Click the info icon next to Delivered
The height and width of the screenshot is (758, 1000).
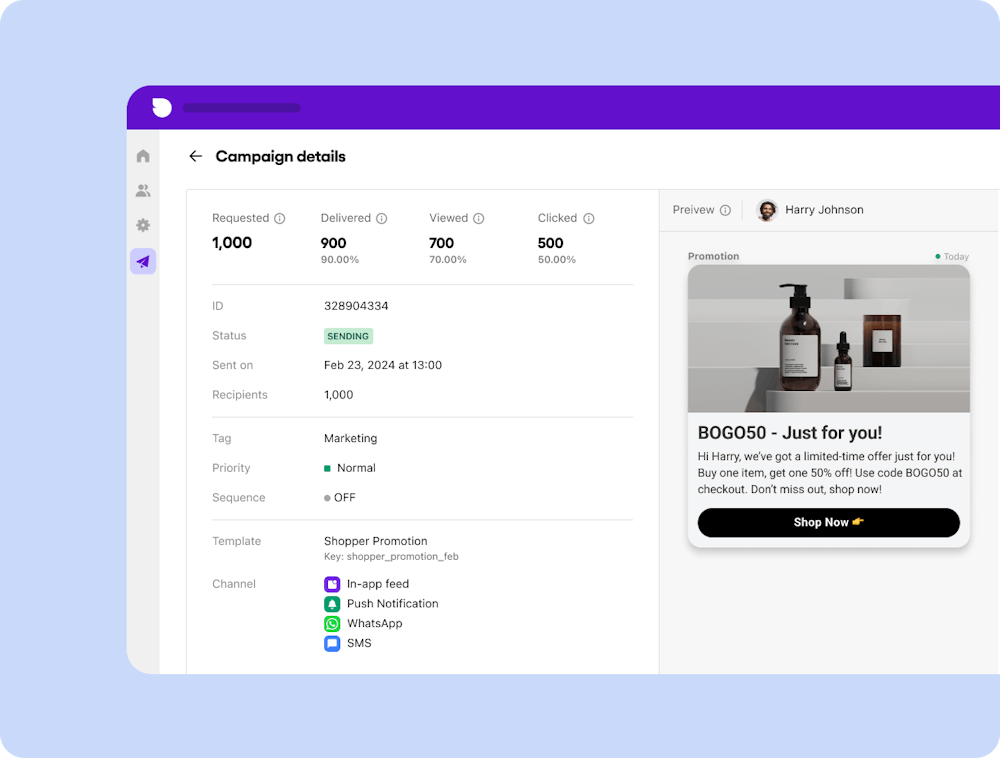(x=384, y=217)
